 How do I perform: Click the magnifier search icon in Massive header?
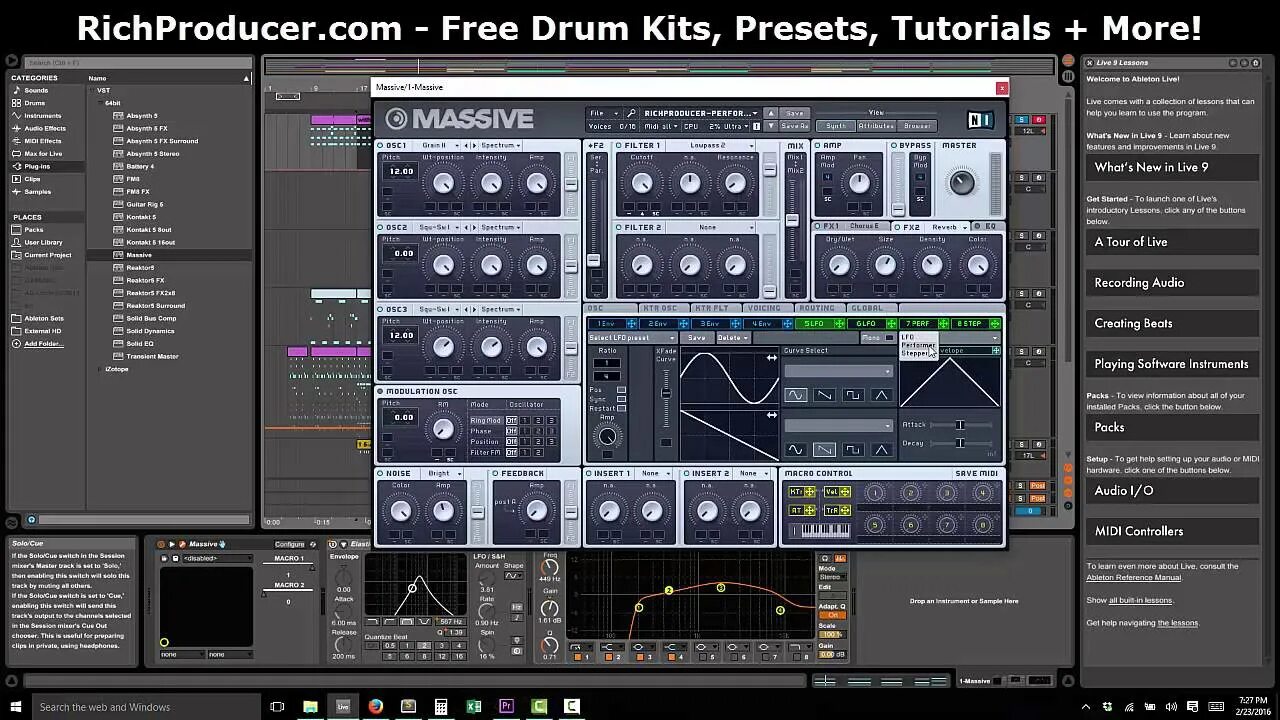631,113
